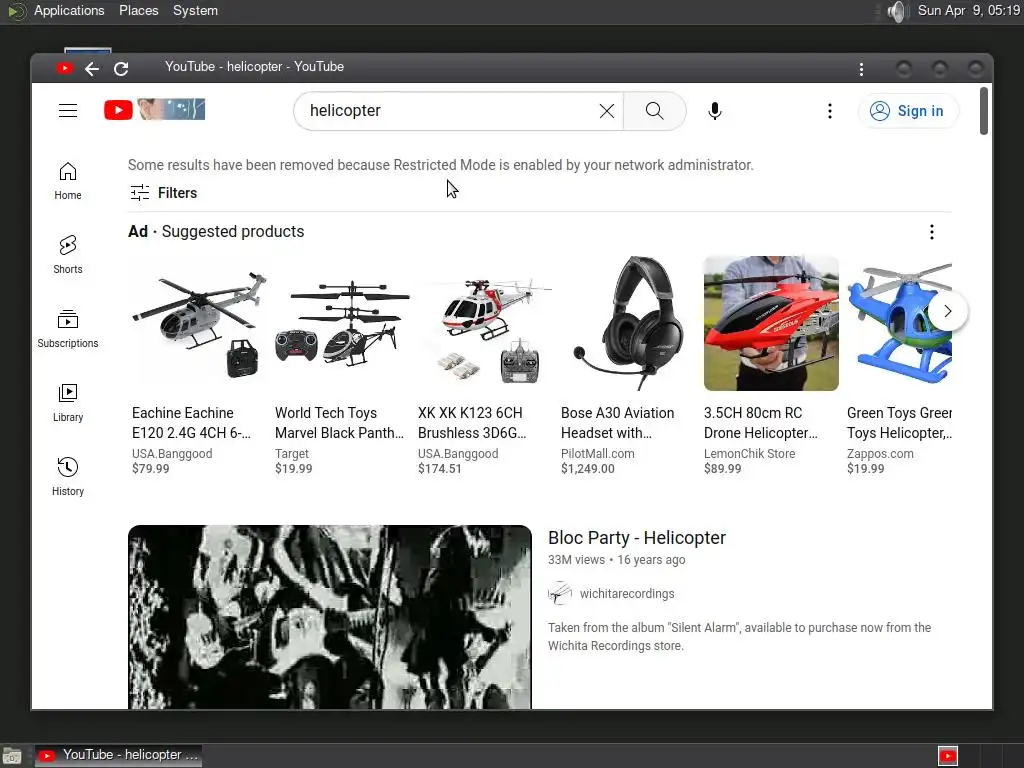Open wichitarecordings channel name

point(627,594)
